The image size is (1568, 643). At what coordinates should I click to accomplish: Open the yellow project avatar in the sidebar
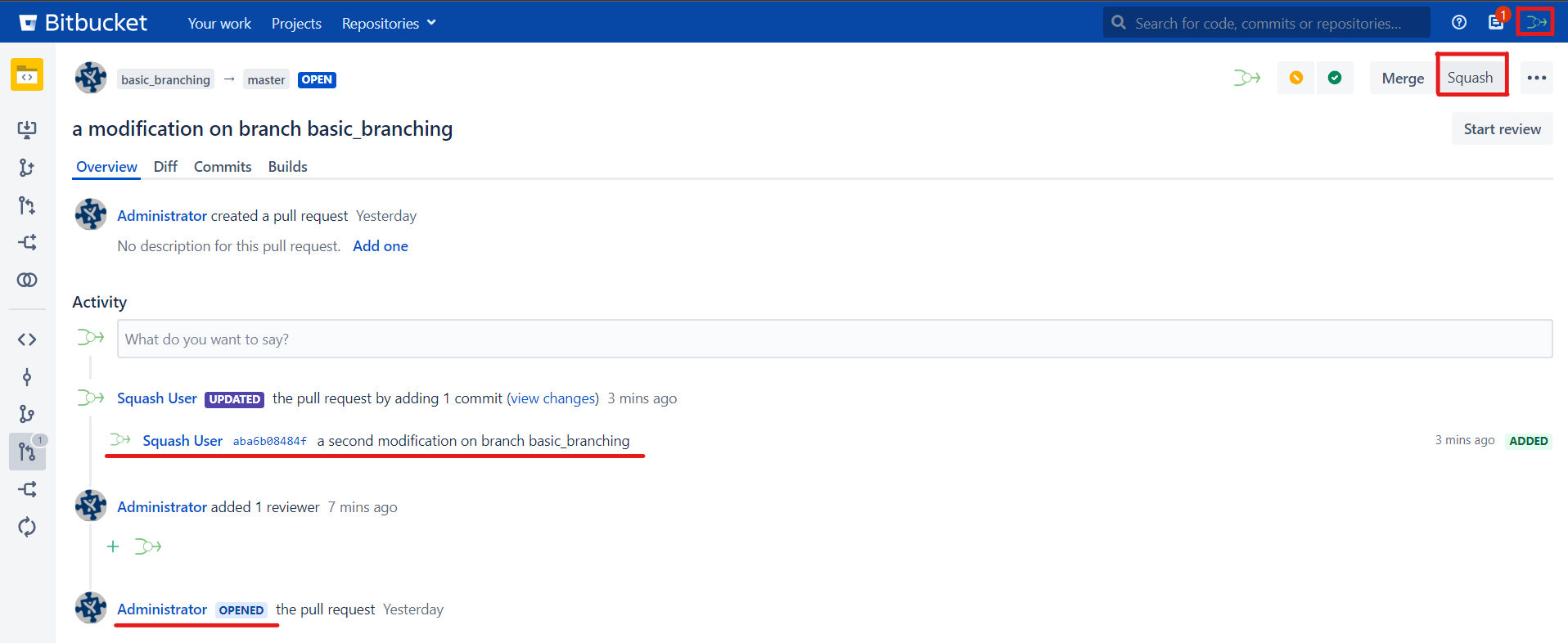(27, 74)
